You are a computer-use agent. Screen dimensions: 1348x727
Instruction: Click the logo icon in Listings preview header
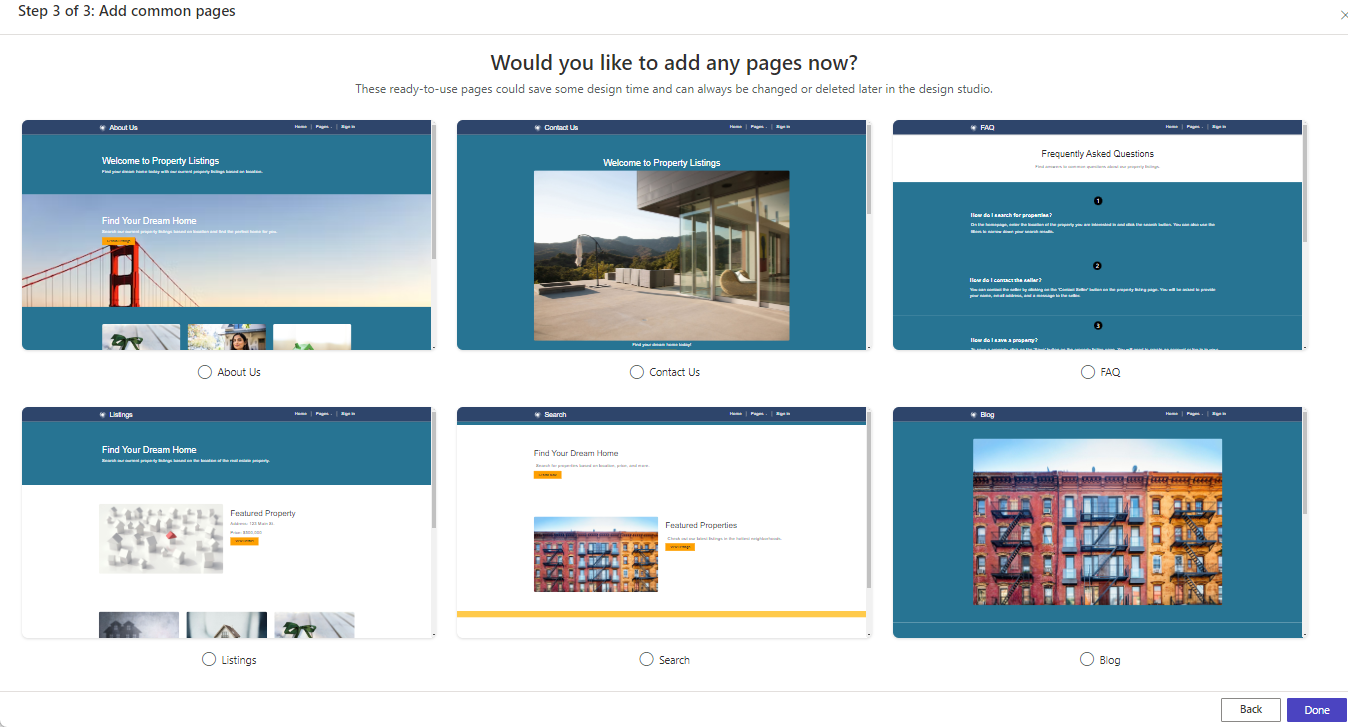[x=103, y=414]
